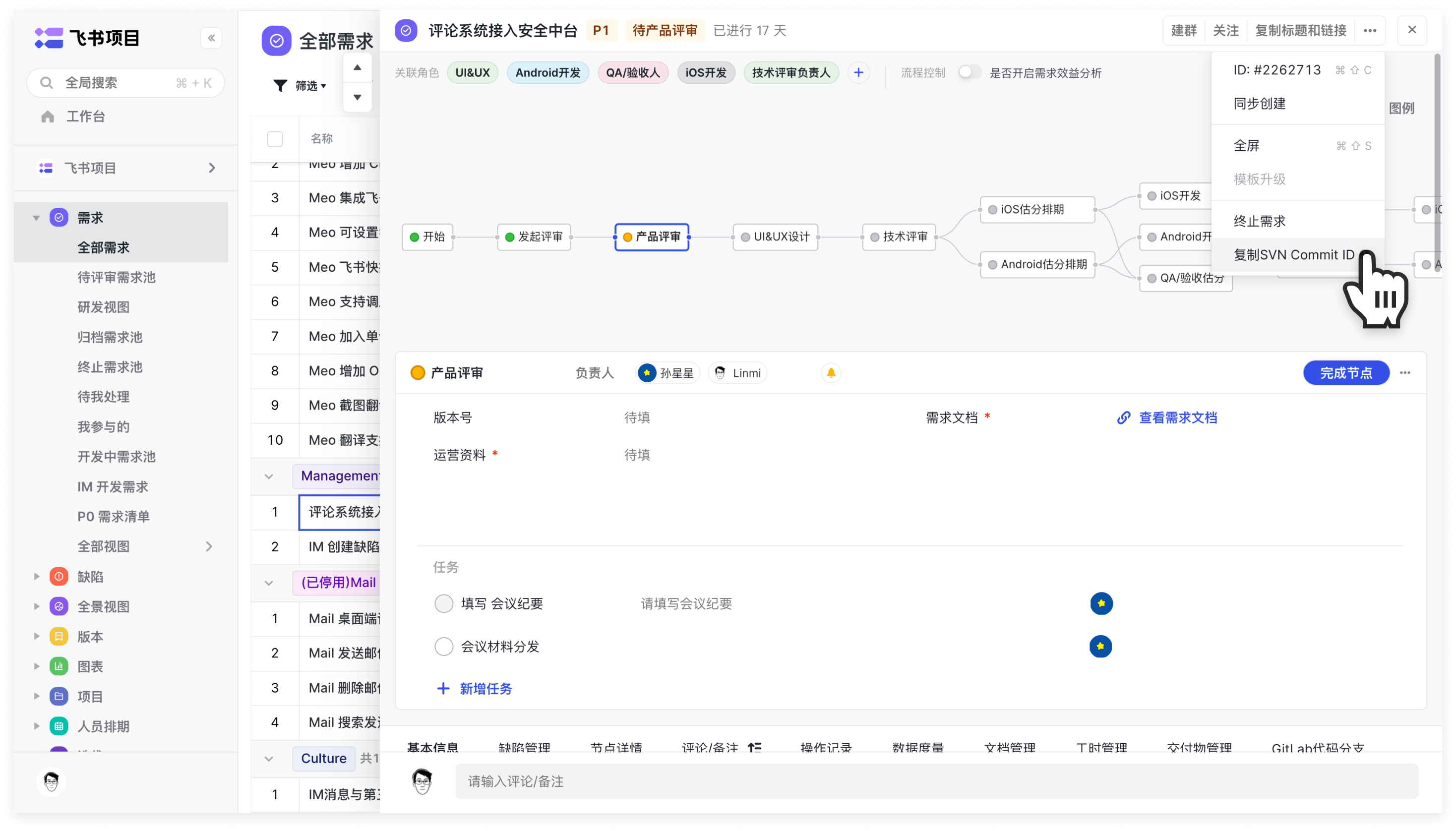Open the more options ellipsis in header

[1370, 30]
